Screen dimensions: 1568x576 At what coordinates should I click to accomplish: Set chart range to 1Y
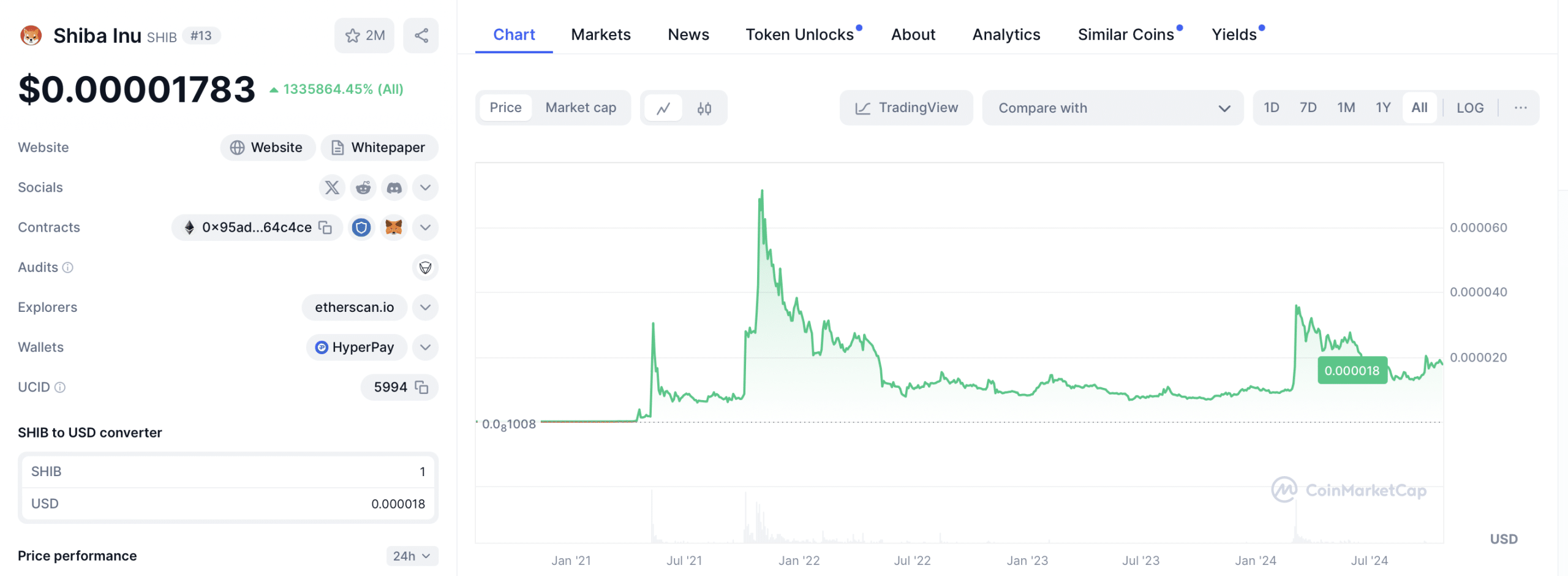pos(1383,108)
